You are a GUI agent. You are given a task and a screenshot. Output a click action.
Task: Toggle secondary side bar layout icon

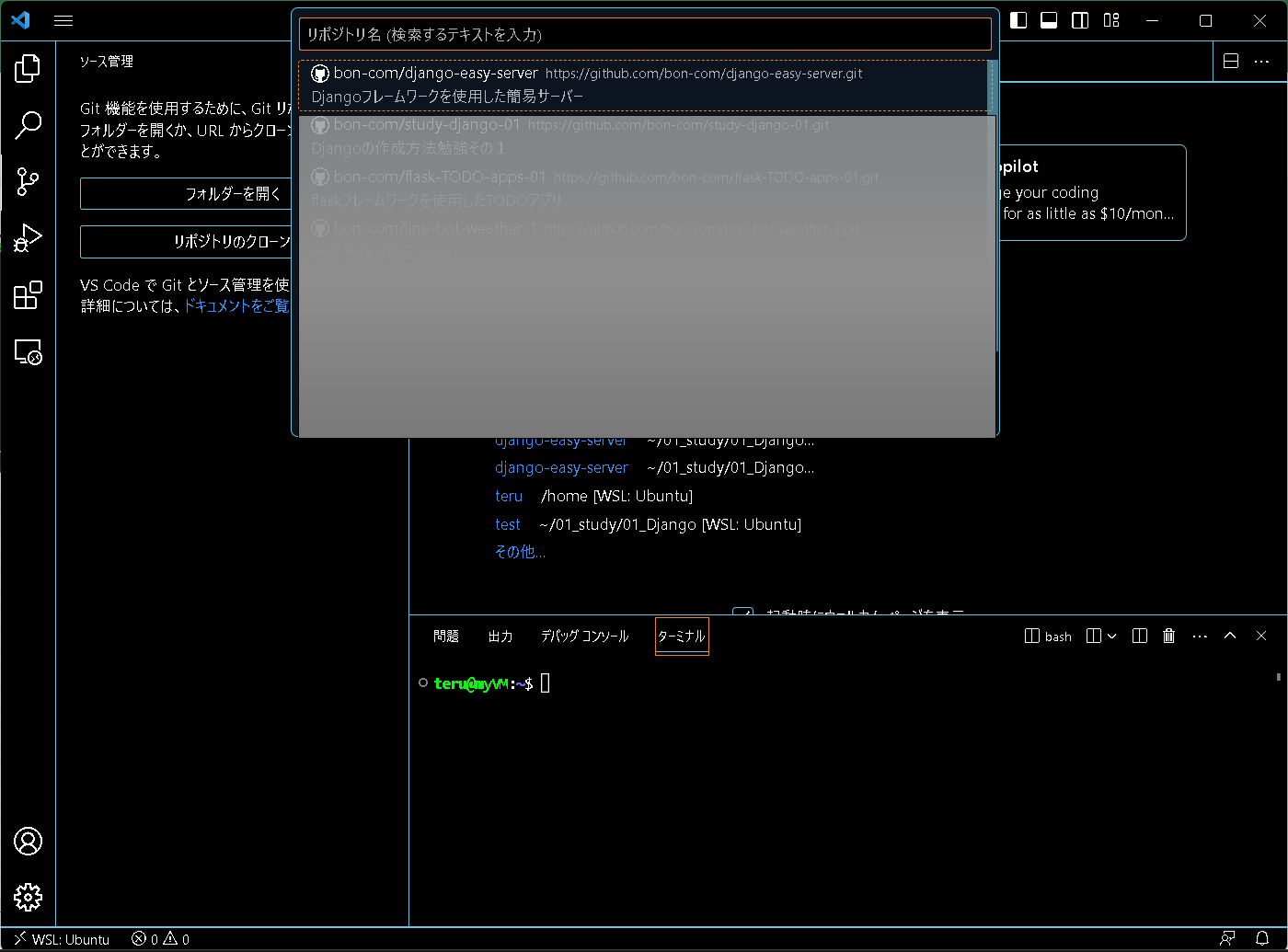pyautogui.click(x=1080, y=20)
